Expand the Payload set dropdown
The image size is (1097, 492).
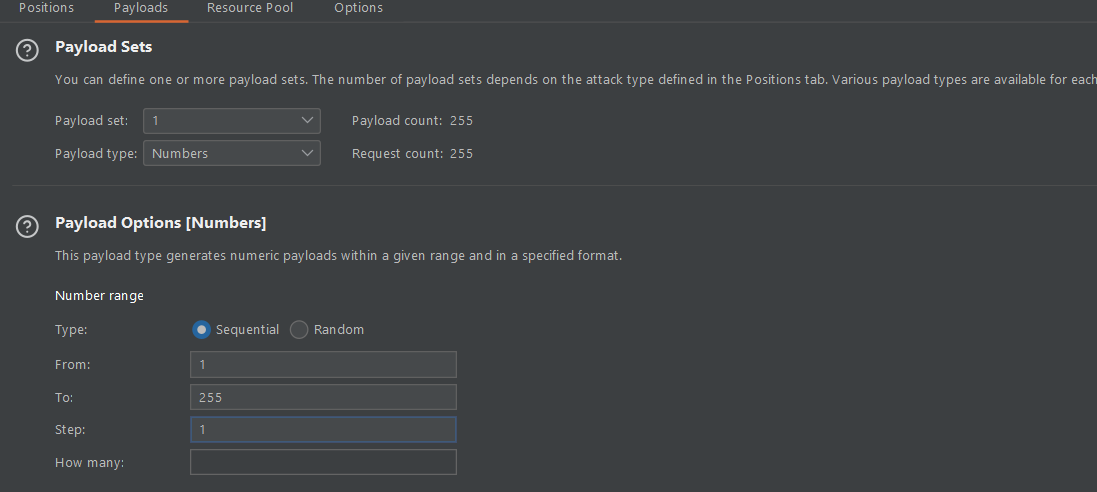pos(232,121)
